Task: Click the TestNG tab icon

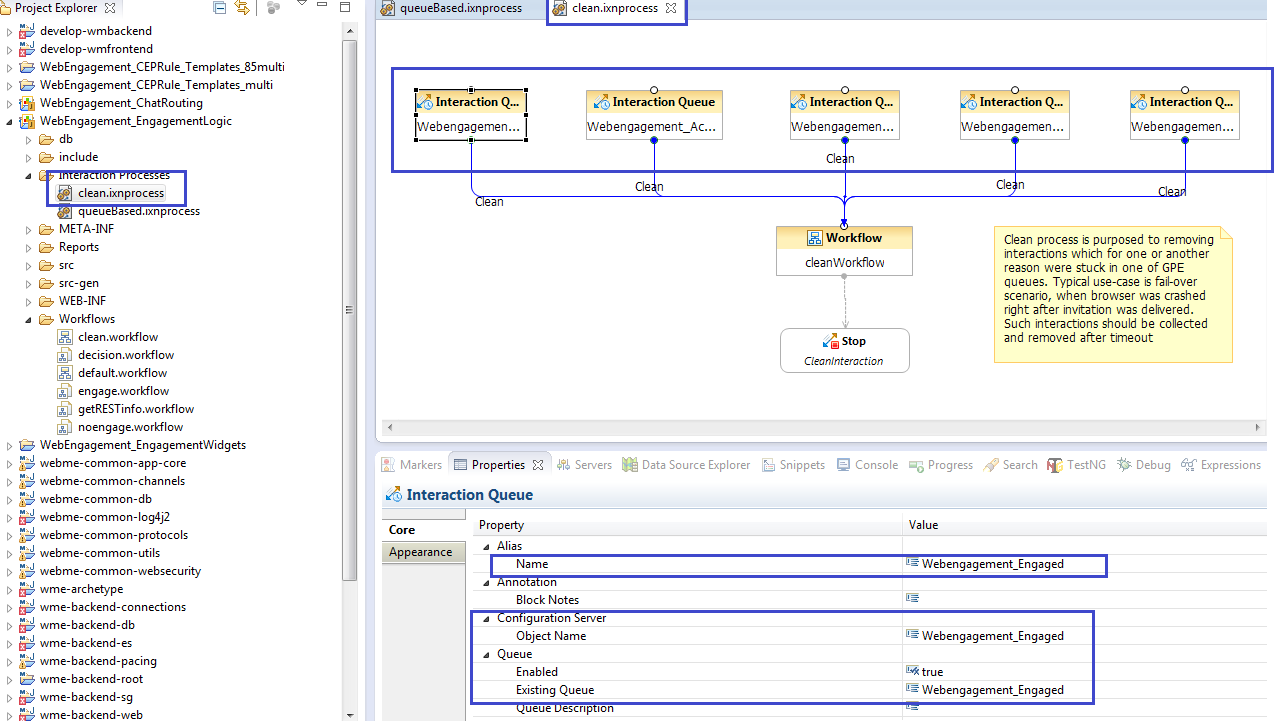Action: click(1055, 465)
